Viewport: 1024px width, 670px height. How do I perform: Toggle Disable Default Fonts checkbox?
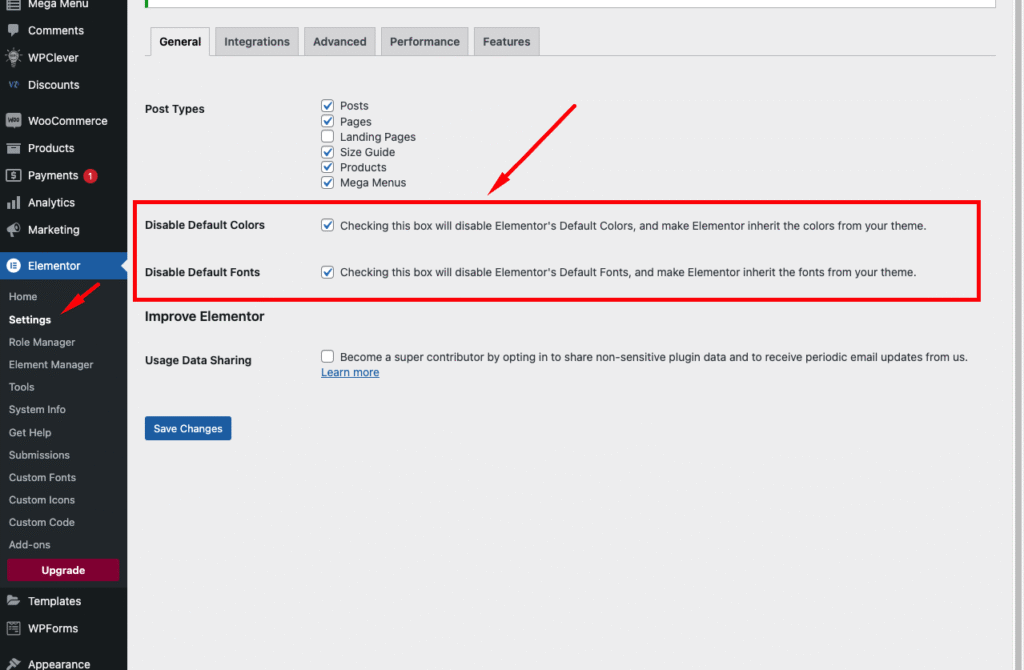coord(327,272)
